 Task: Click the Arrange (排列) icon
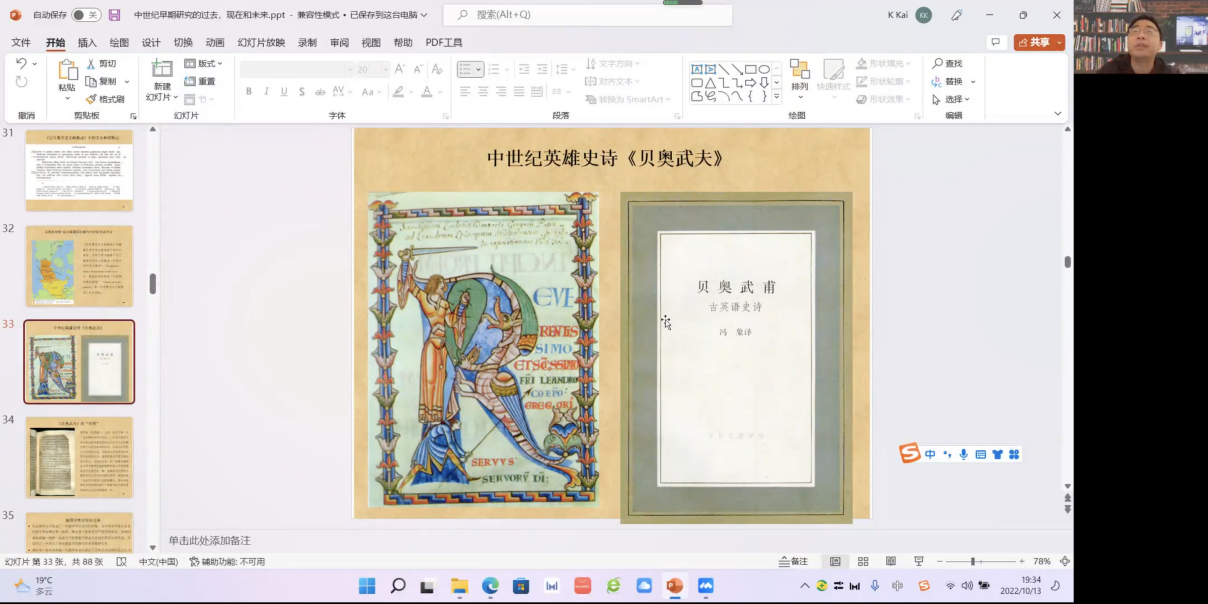pyautogui.click(x=799, y=70)
